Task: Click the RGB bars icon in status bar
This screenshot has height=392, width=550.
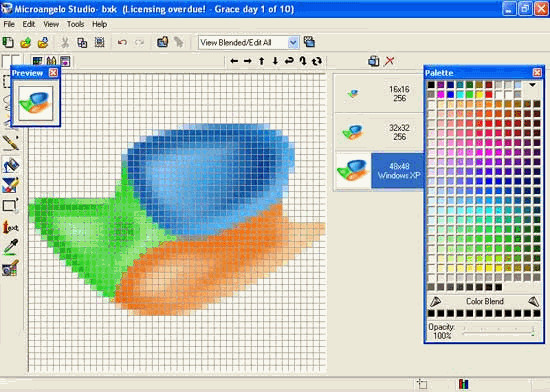Action: tap(463, 384)
